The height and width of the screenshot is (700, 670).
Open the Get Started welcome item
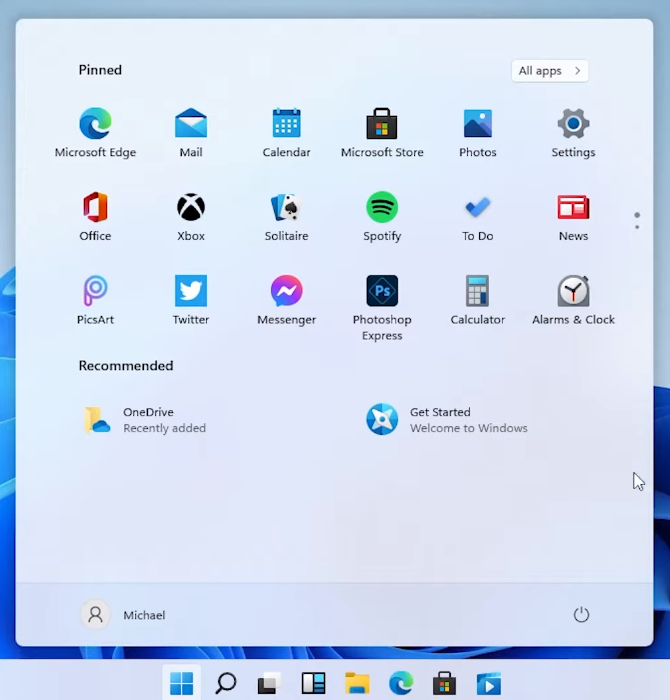(446, 420)
